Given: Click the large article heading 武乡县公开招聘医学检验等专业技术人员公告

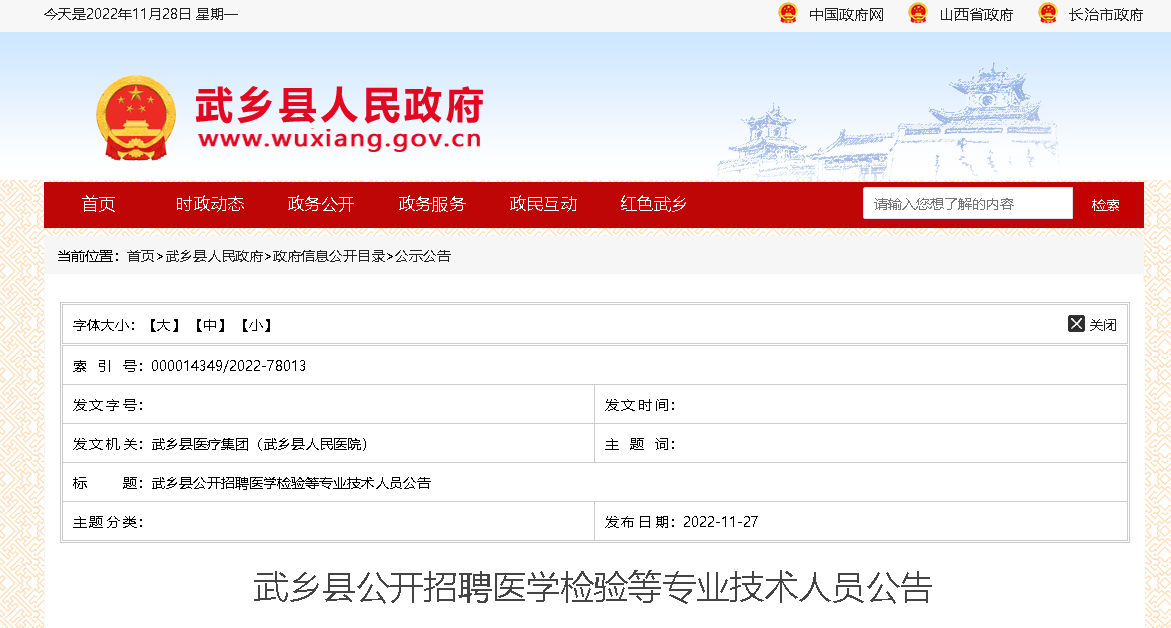Looking at the screenshot, I should 593,587.
